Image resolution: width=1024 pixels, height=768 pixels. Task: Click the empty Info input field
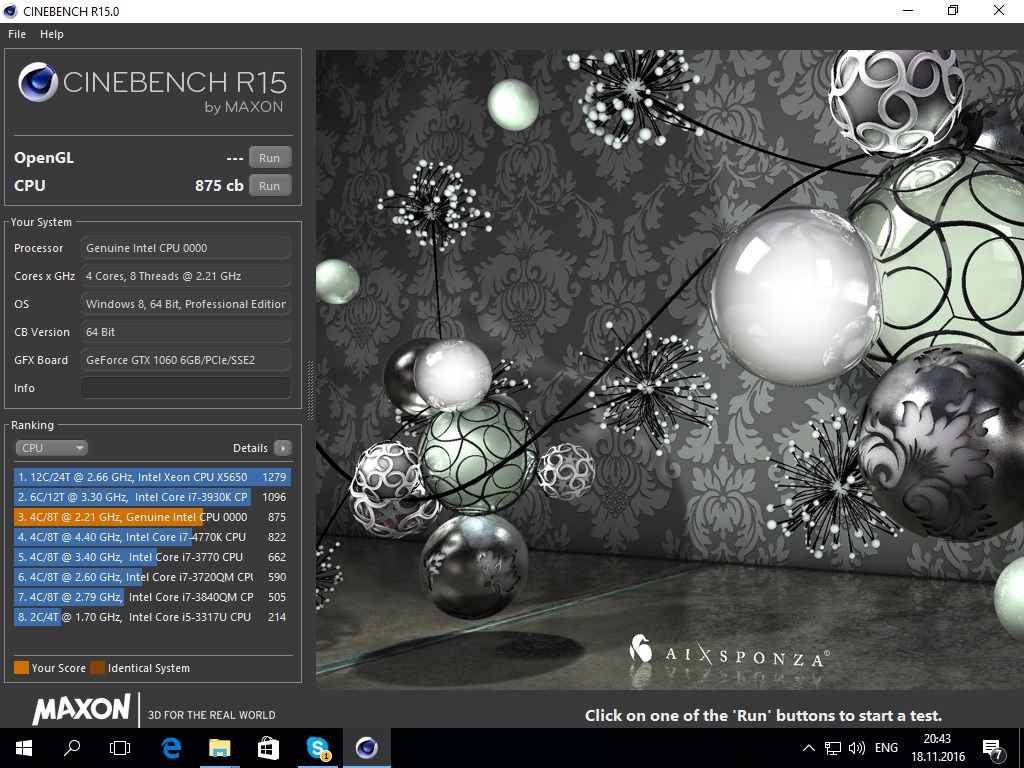coord(185,388)
